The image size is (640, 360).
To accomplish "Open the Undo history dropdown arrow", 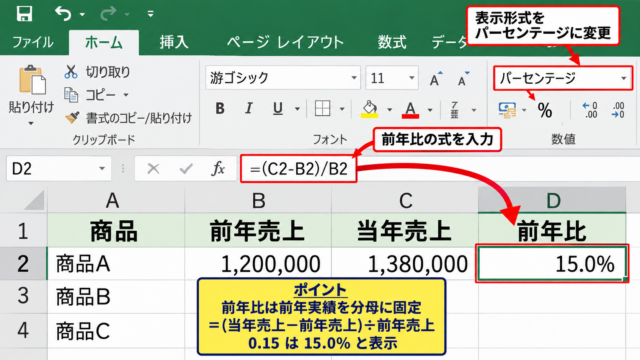I will click(82, 15).
